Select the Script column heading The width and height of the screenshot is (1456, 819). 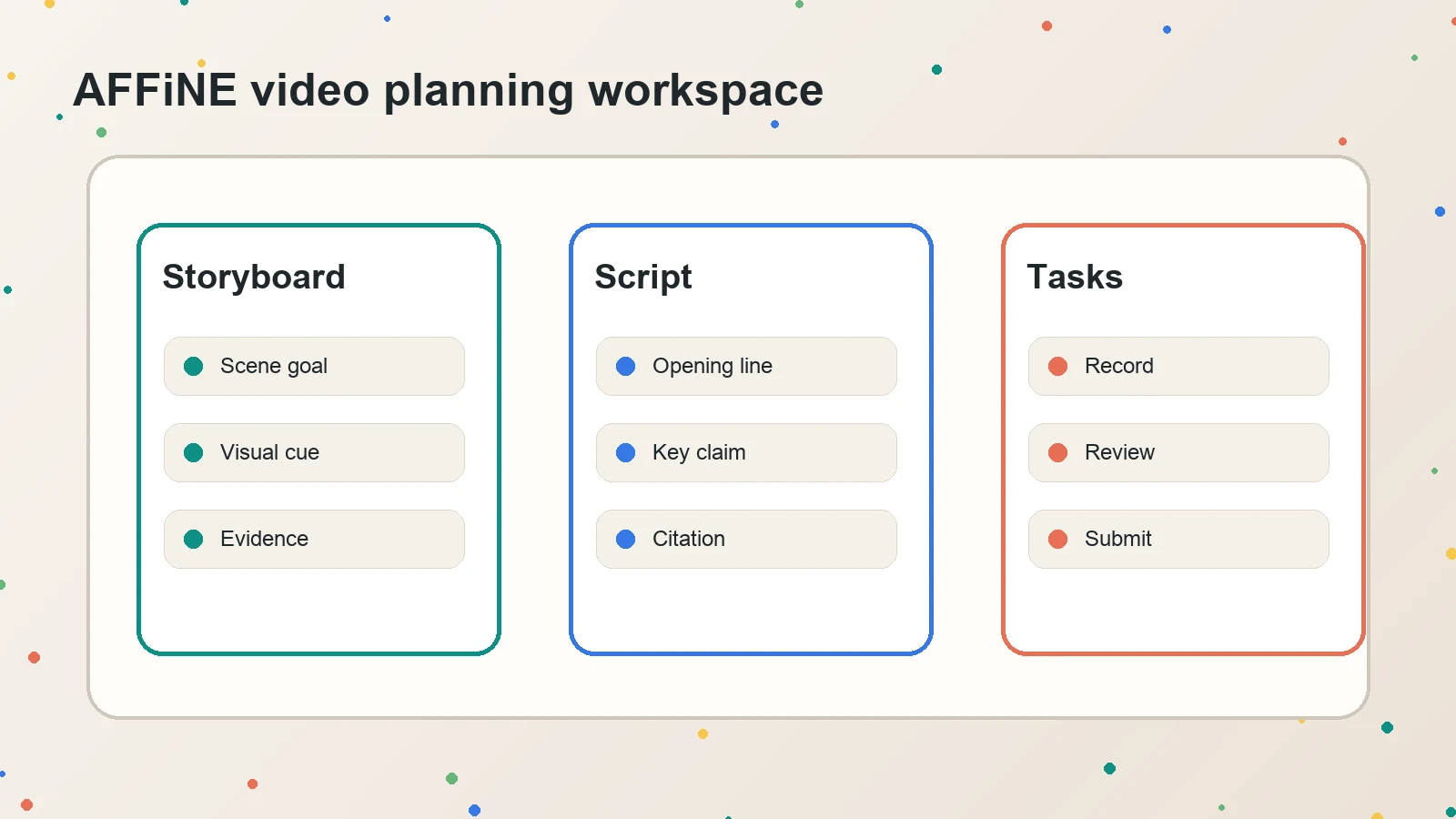pos(643,278)
